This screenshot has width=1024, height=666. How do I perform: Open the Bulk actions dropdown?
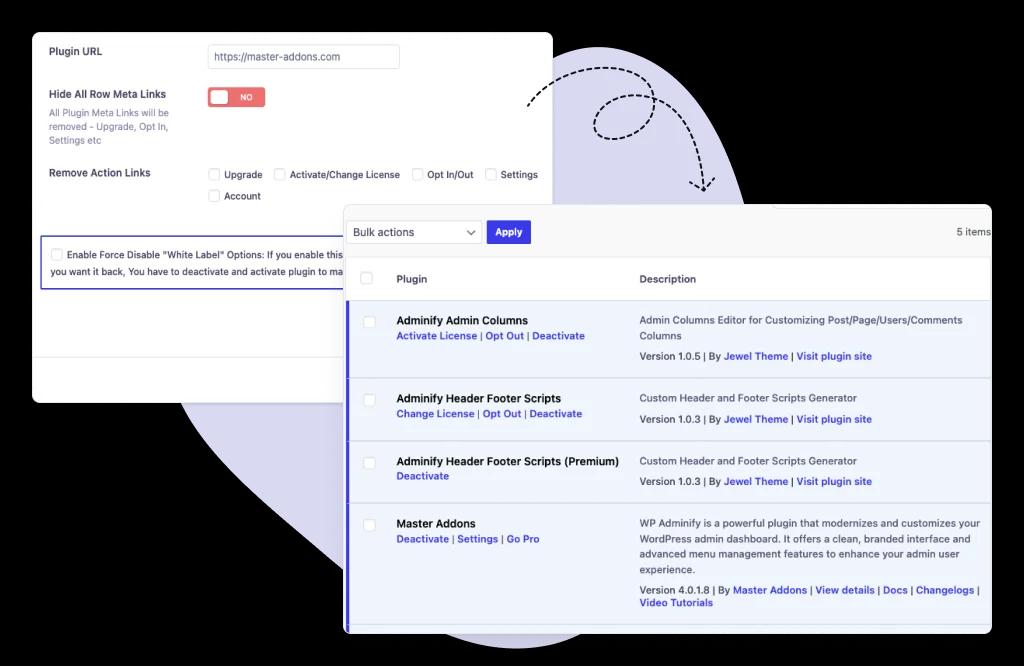coord(414,232)
